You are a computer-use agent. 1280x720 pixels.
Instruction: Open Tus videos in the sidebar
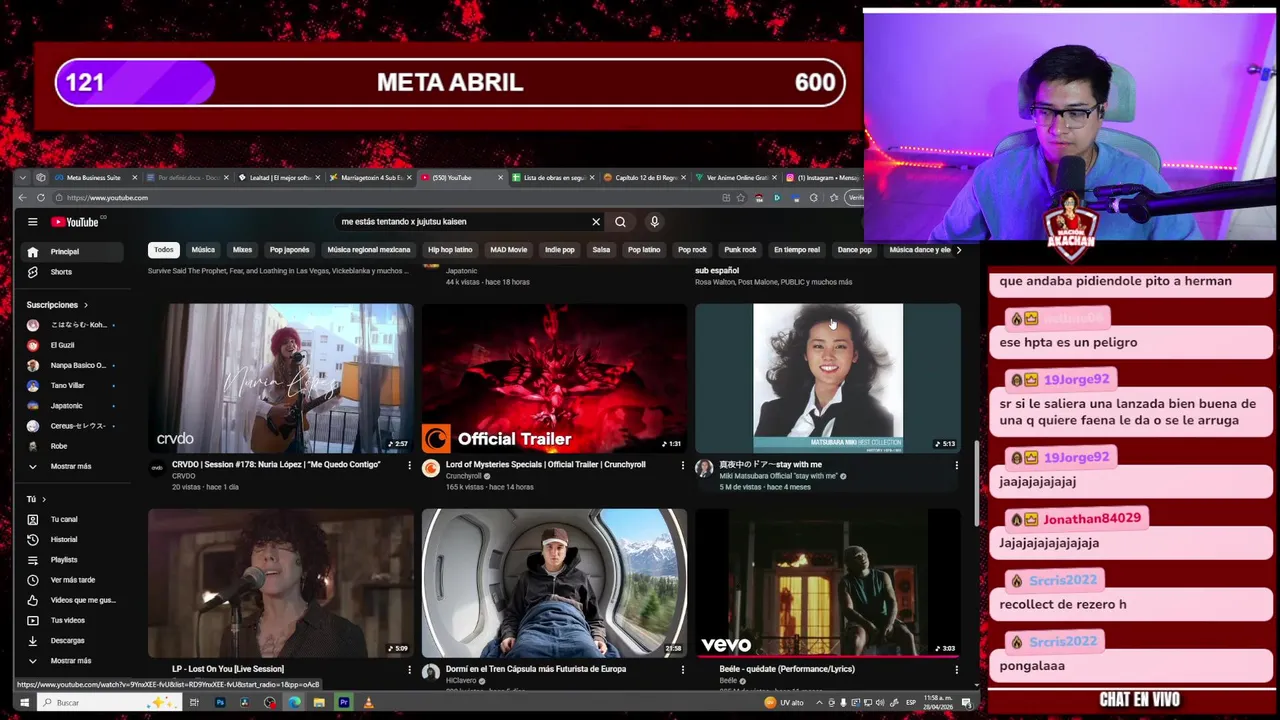pyautogui.click(x=70, y=620)
